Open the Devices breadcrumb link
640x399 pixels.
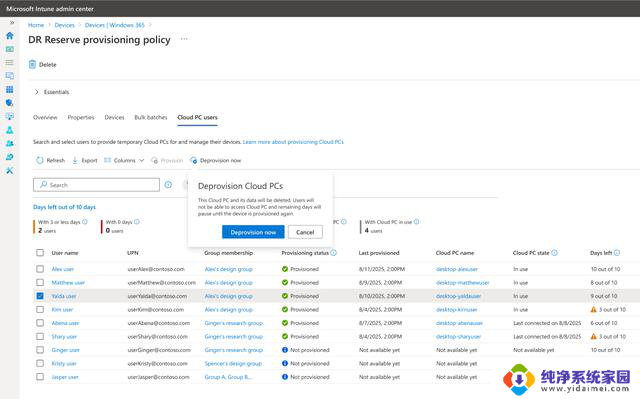pyautogui.click(x=64, y=25)
